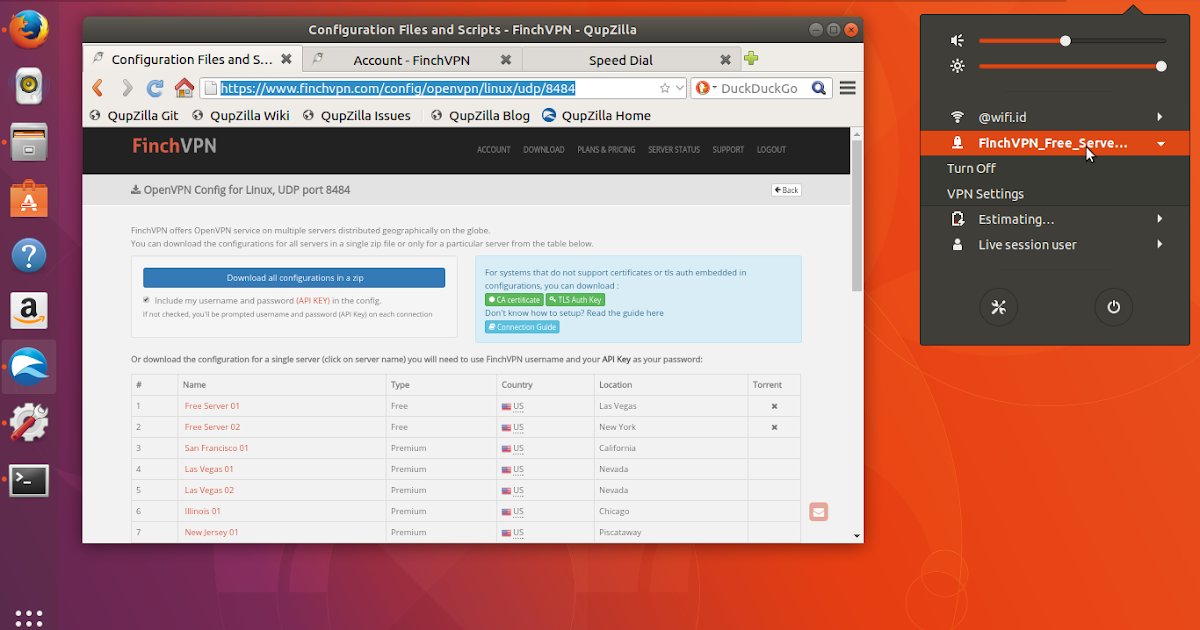The image size is (1200, 630).
Task: Launch Rhythmbox speaker icon in dock
Action: click(29, 85)
